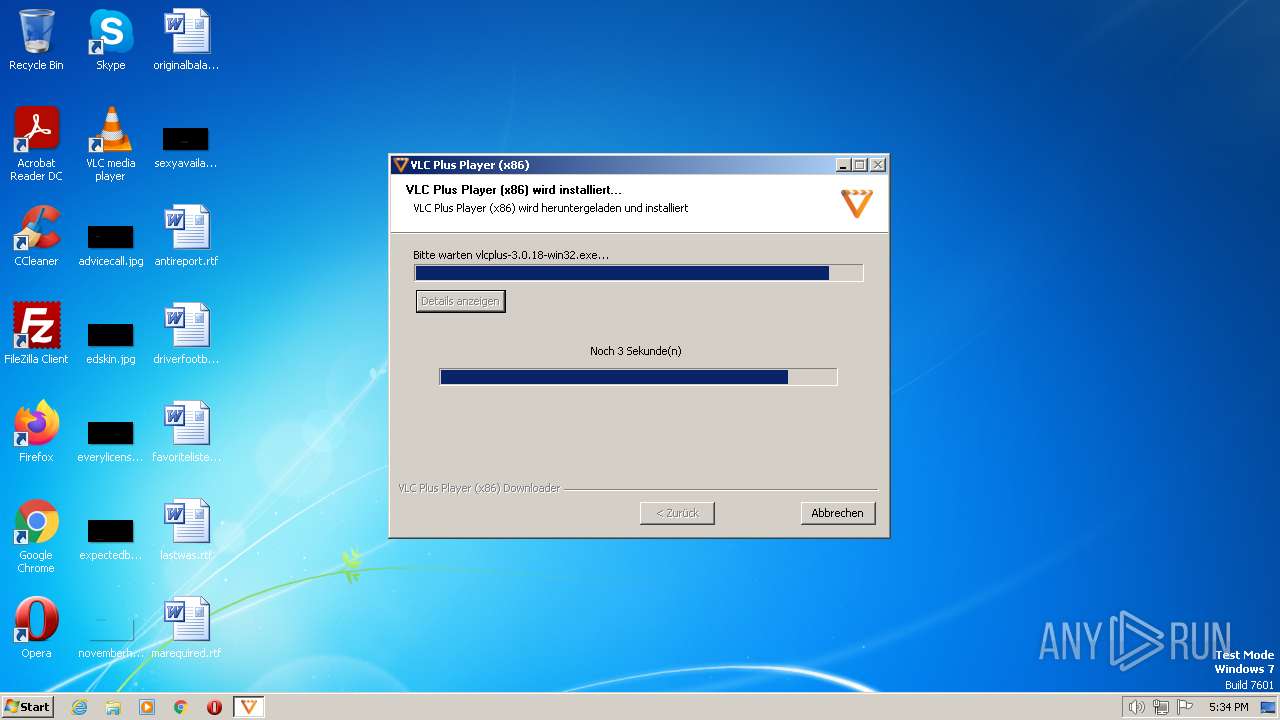
Task: Minimize the VLC Plus Player installer
Action: [843, 165]
